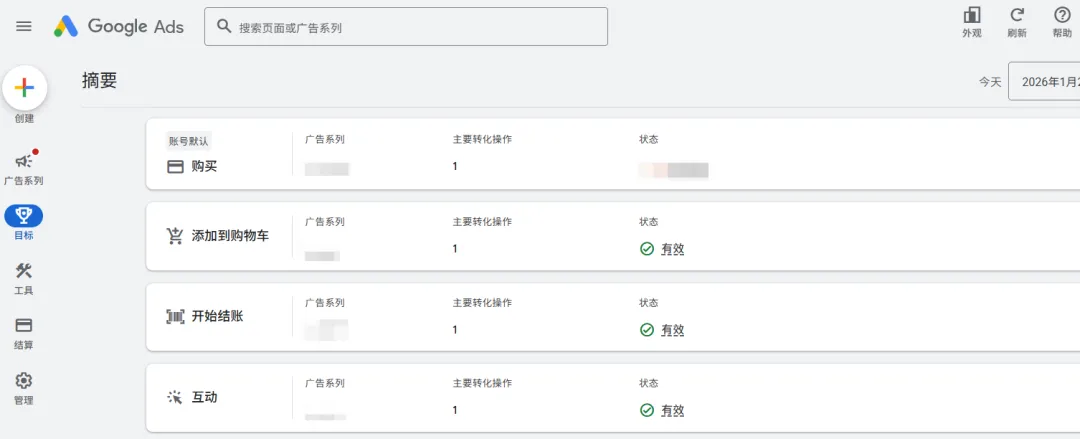Click 有效 status for 添加到购物车
This screenshot has width=1080, height=439.
(672, 249)
